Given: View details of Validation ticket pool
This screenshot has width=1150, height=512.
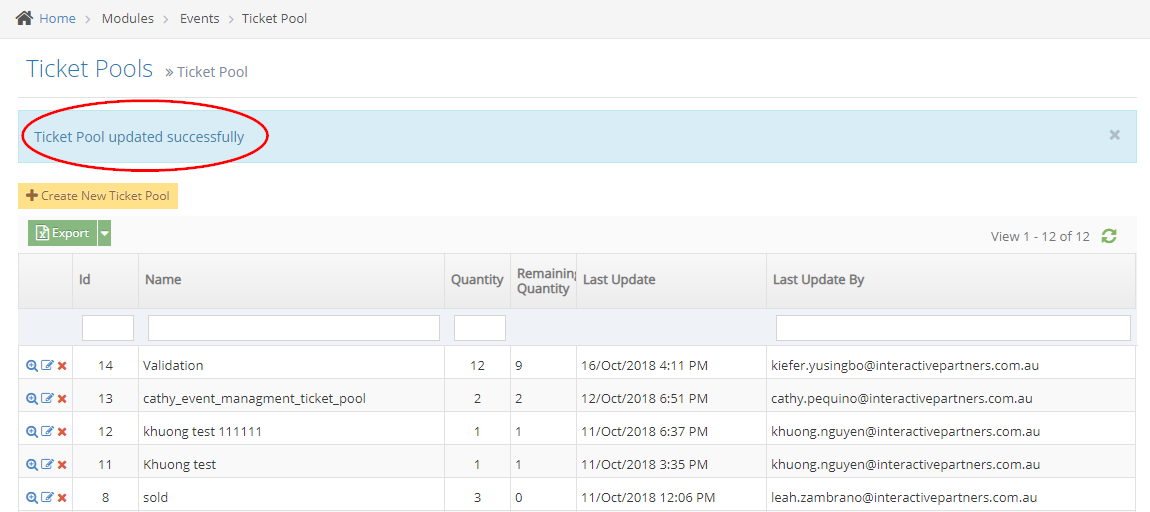Looking at the screenshot, I should click(x=32, y=366).
